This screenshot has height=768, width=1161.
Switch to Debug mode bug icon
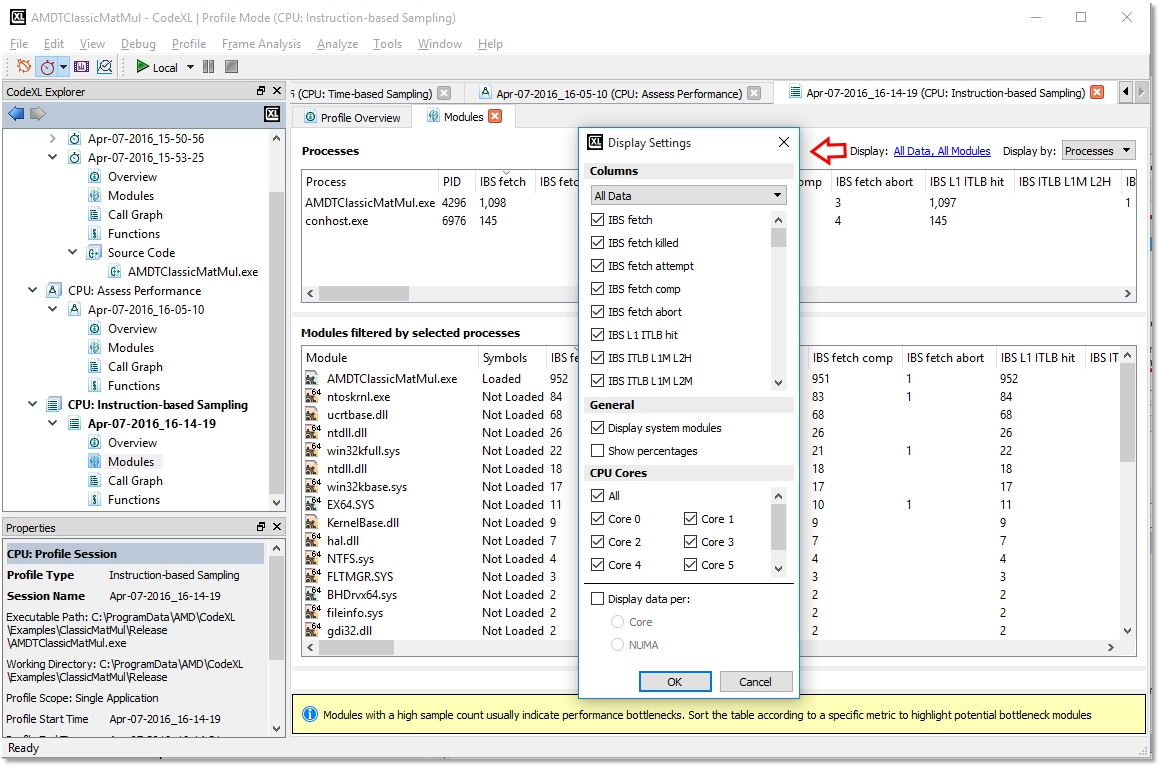pyautogui.click(x=24, y=67)
